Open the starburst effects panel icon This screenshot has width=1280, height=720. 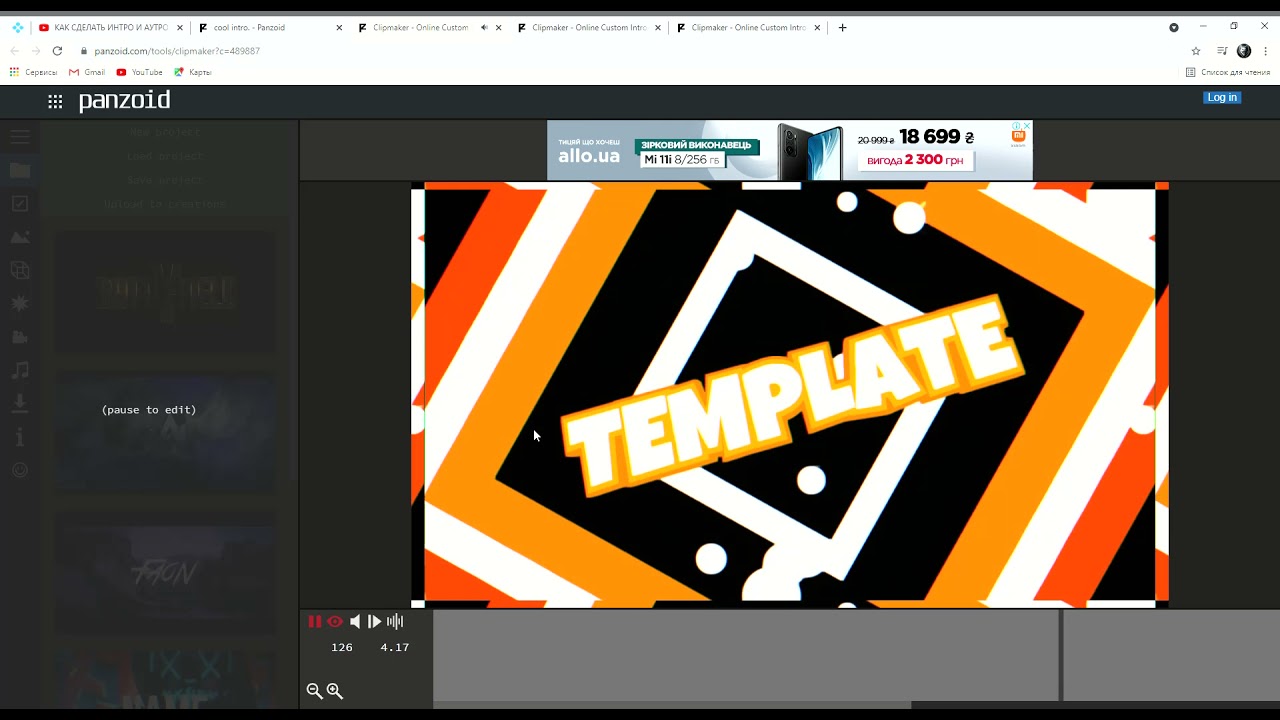pyautogui.click(x=20, y=303)
